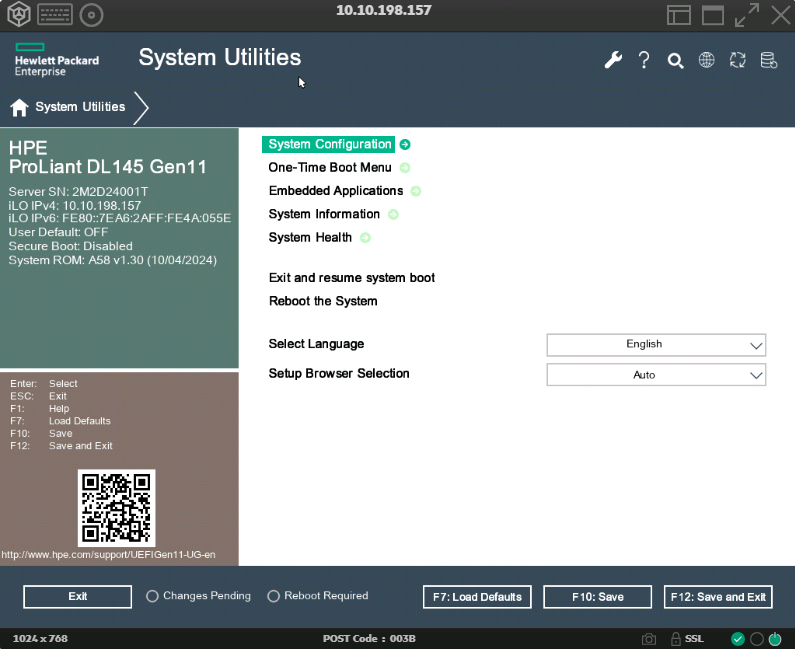Click the Secure Boot: Disabled text
Viewport: 795px width, 649px height.
(x=70, y=246)
